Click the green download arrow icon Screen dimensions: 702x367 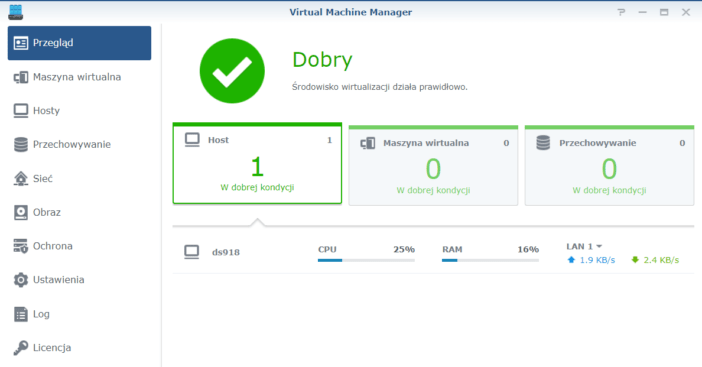click(635, 260)
